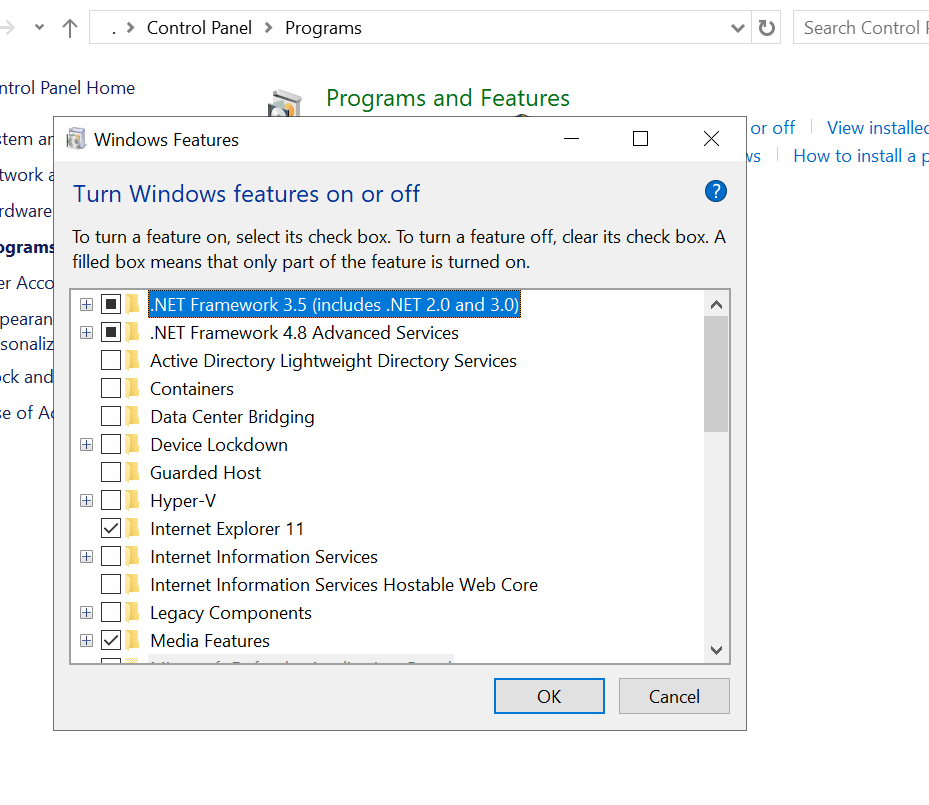Select Internet Information Services Hostable Web Core

click(344, 585)
